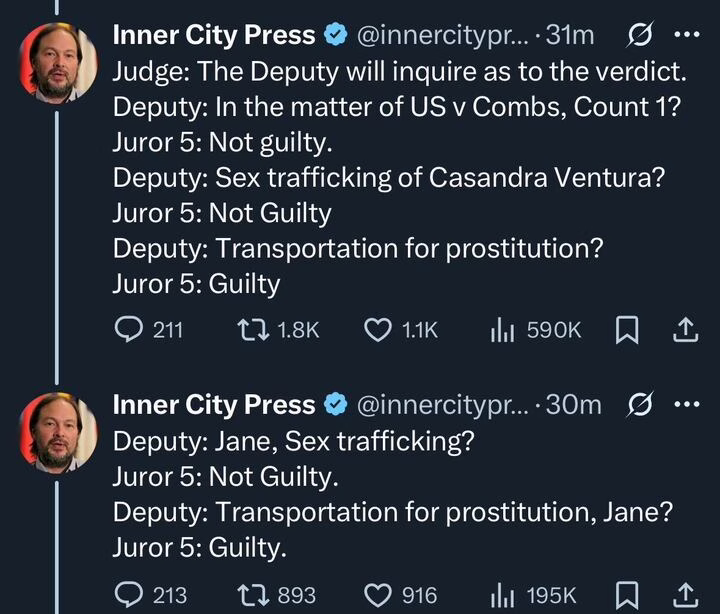Bookmark the second tweet about Jane

pos(626,595)
